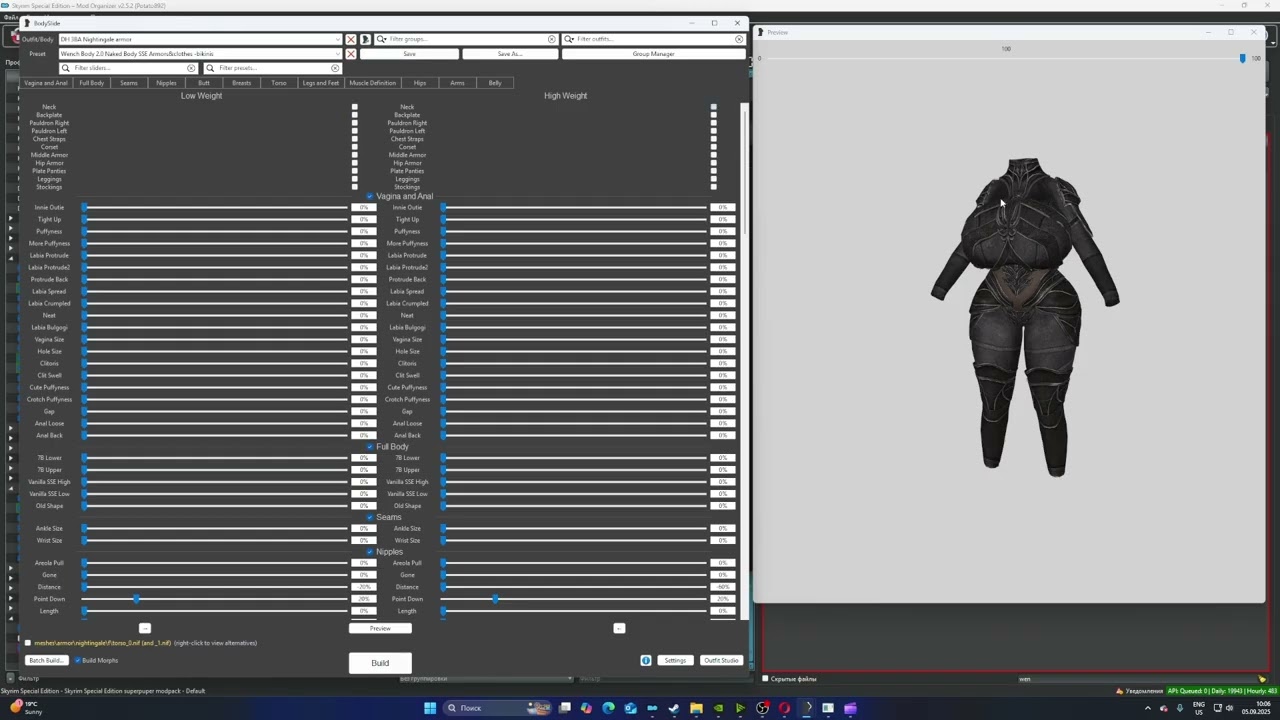Clear the Filter sliders field
1280x720 pixels.
click(191, 68)
